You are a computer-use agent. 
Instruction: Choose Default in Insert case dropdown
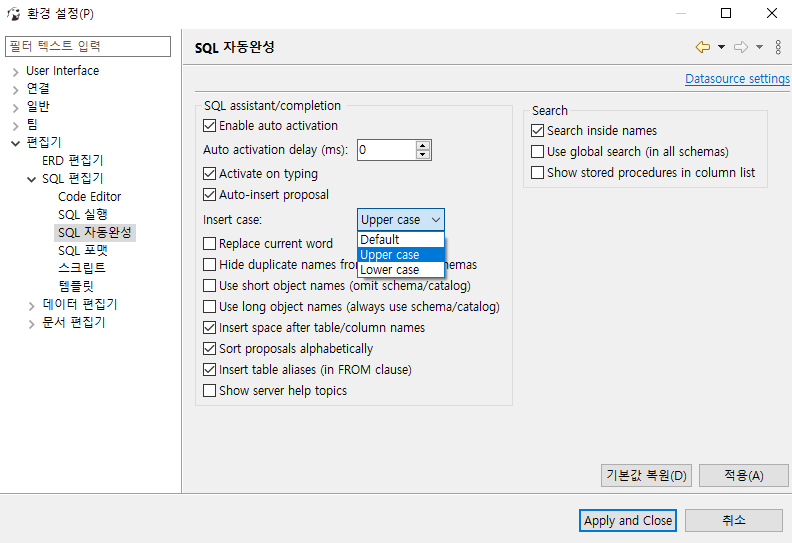[x=380, y=240]
